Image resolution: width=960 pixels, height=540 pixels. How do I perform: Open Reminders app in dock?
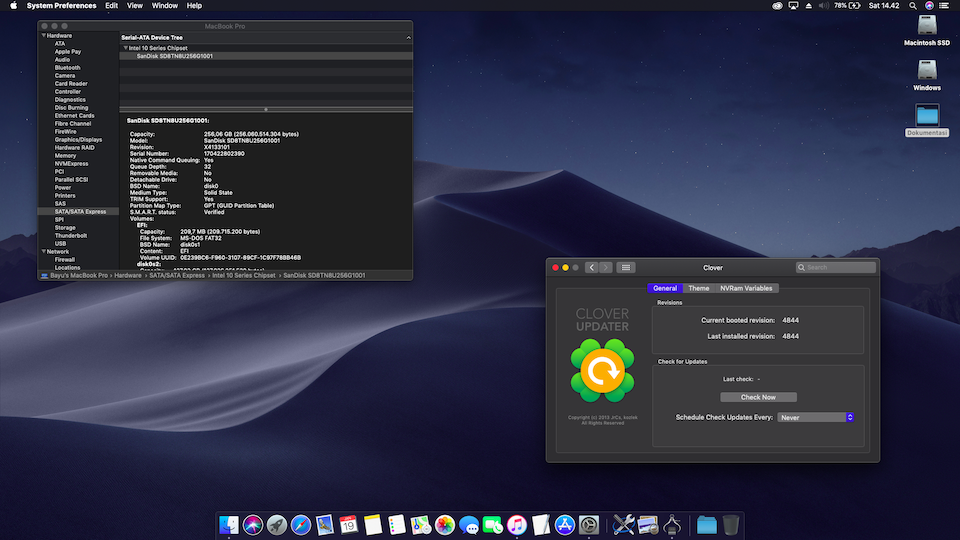[x=397, y=525]
